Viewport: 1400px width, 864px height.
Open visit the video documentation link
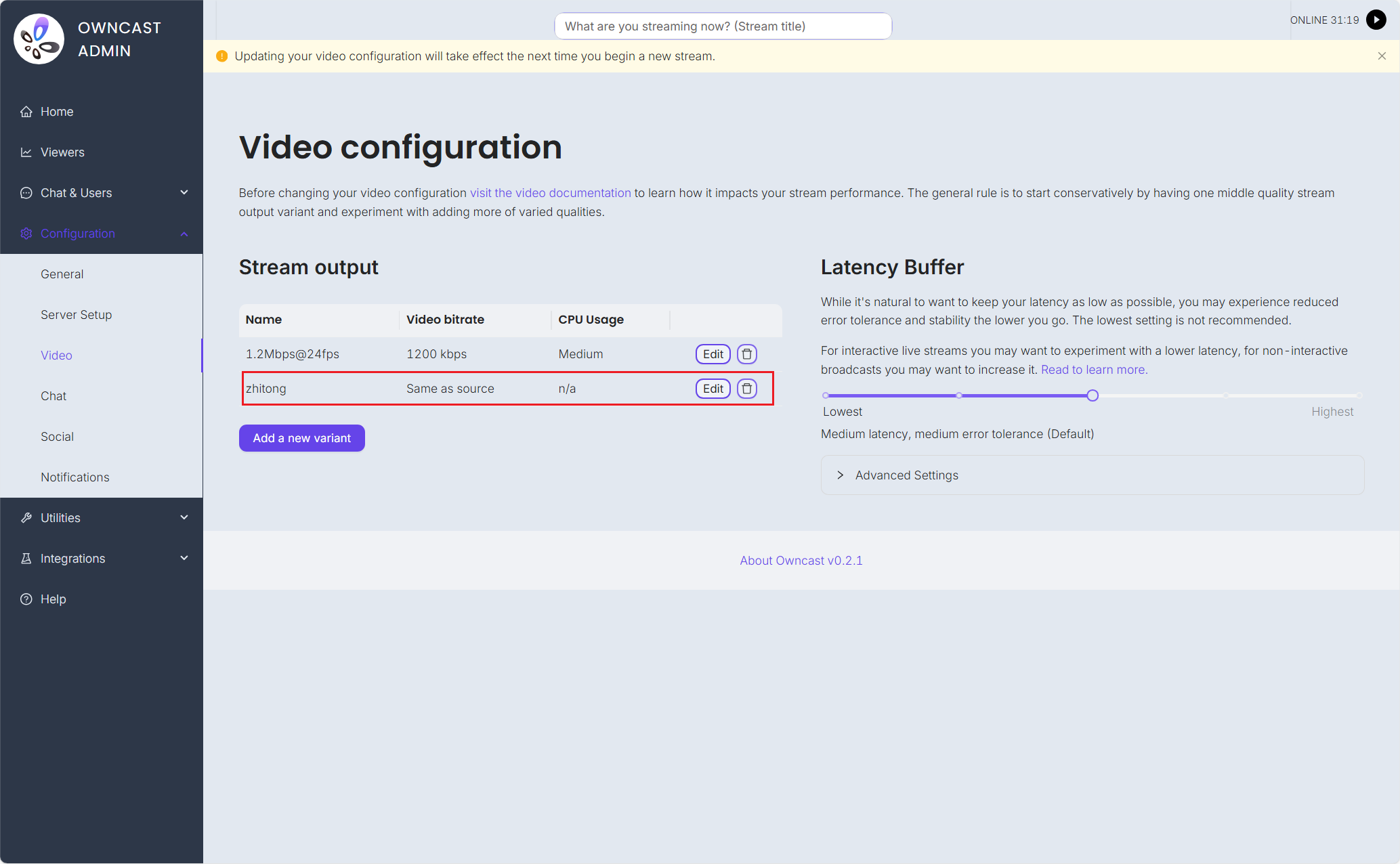point(551,193)
